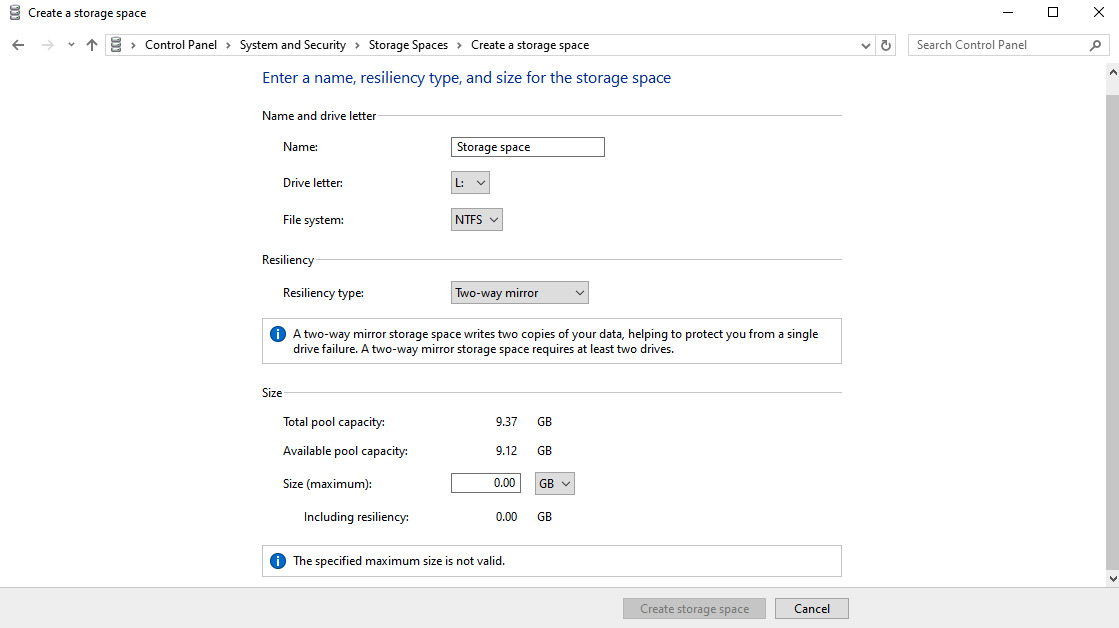This screenshot has height=628, width=1119.
Task: Open the Drive letter dropdown
Action: (470, 183)
